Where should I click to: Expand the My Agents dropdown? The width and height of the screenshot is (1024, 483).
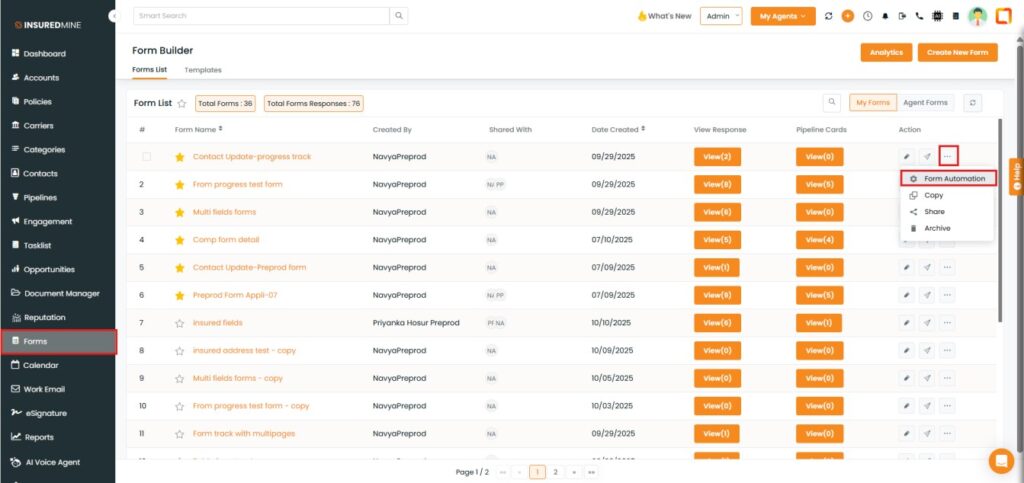pyautogui.click(x=782, y=16)
